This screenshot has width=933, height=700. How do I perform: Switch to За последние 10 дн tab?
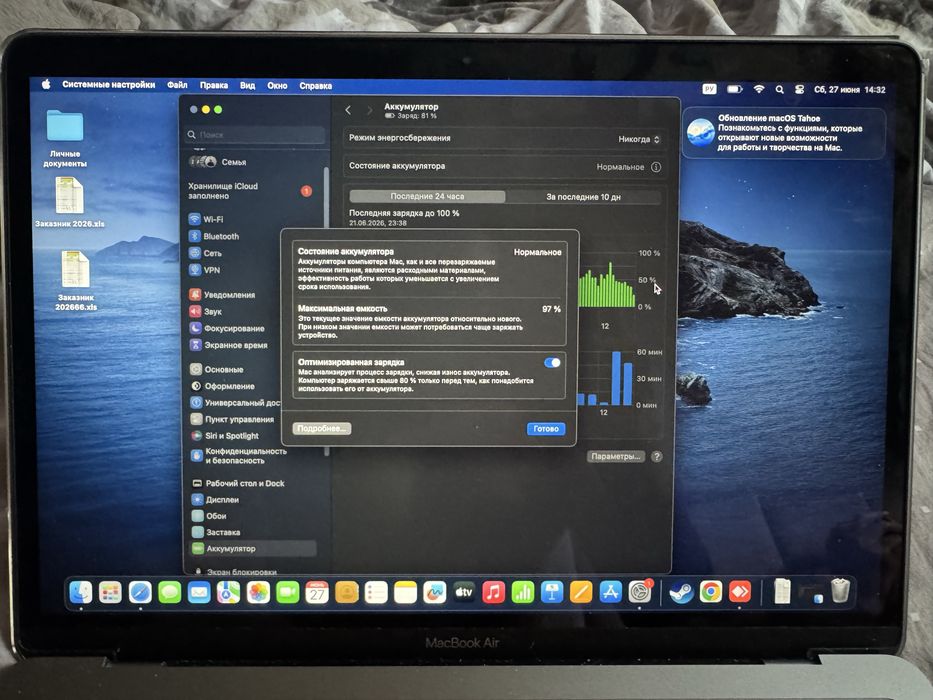pos(583,196)
